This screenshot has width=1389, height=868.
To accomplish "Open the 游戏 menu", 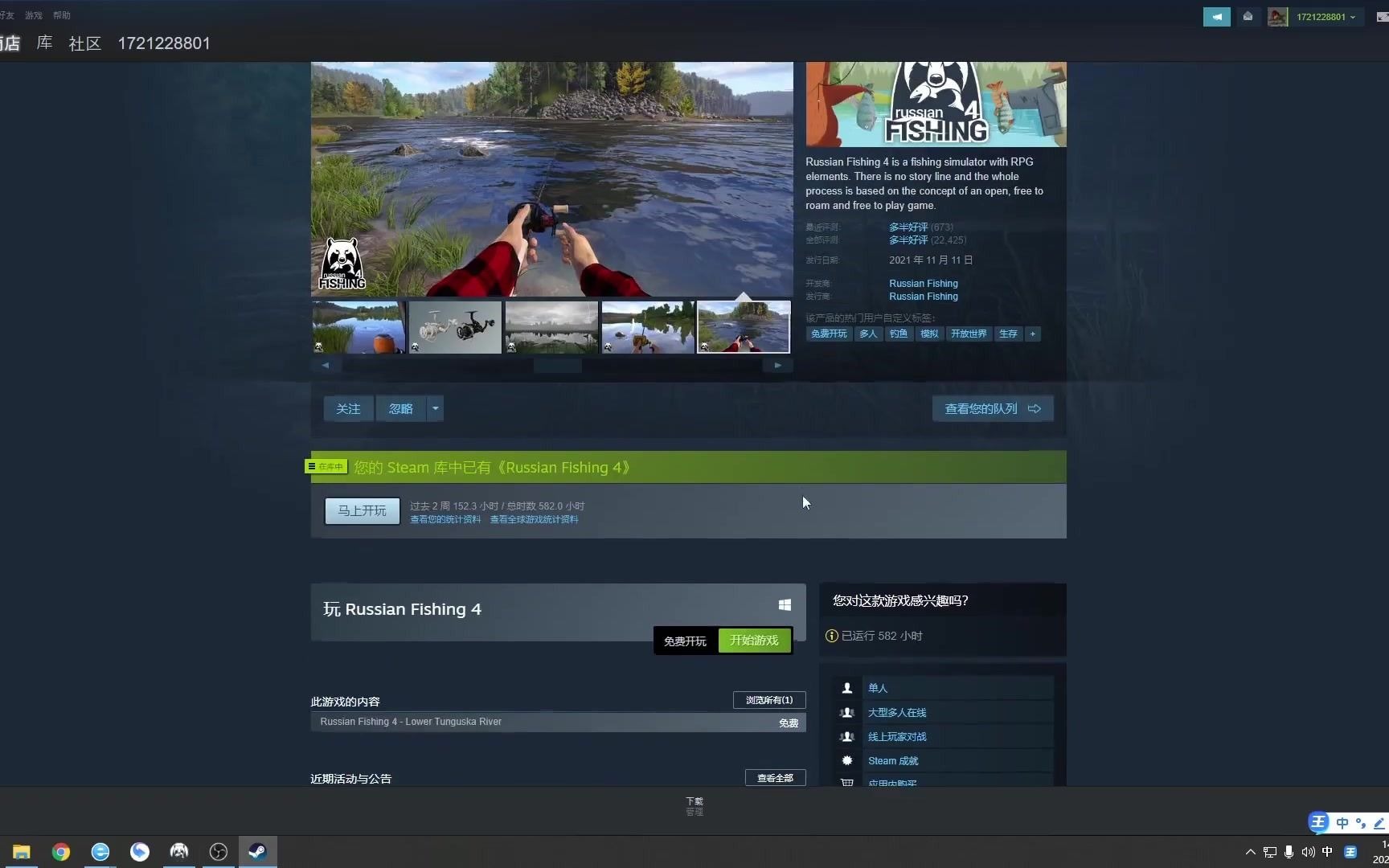I will (34, 15).
